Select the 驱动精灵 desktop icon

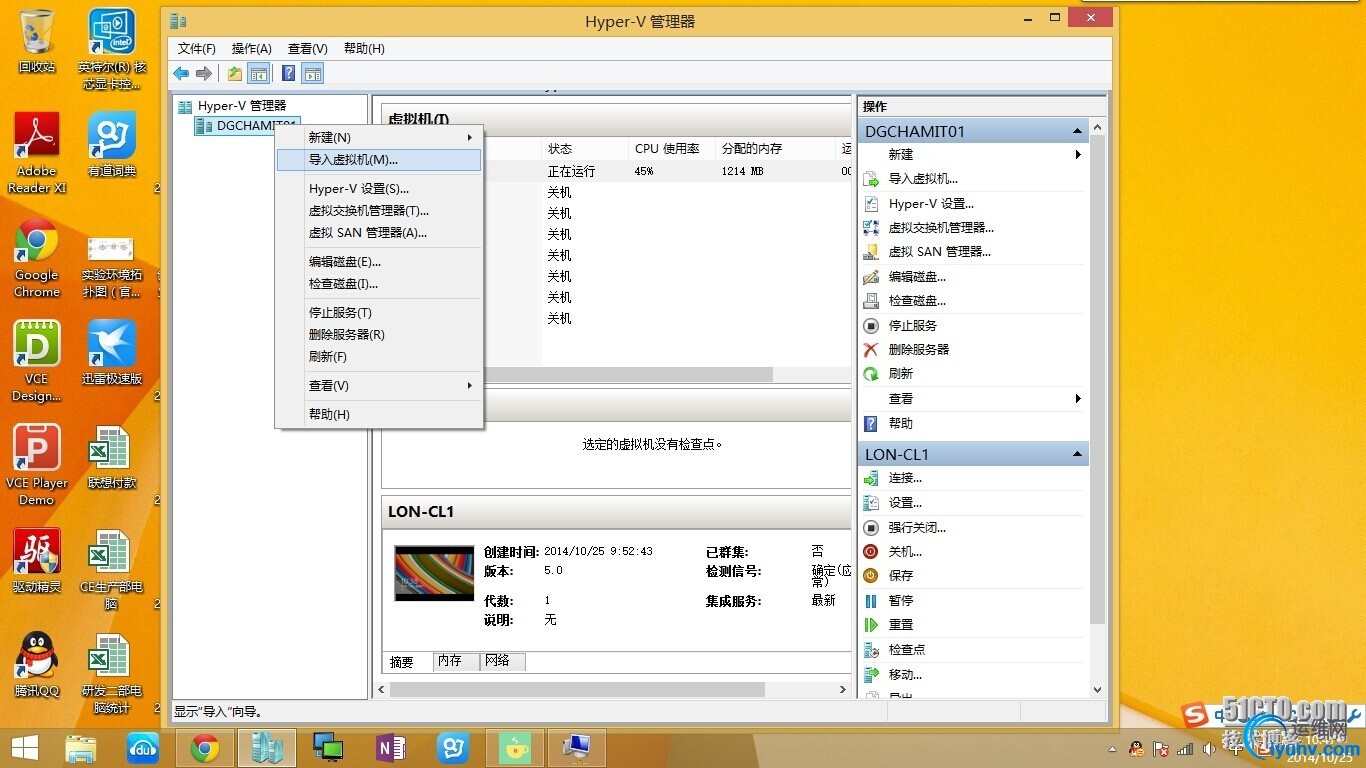[x=37, y=561]
